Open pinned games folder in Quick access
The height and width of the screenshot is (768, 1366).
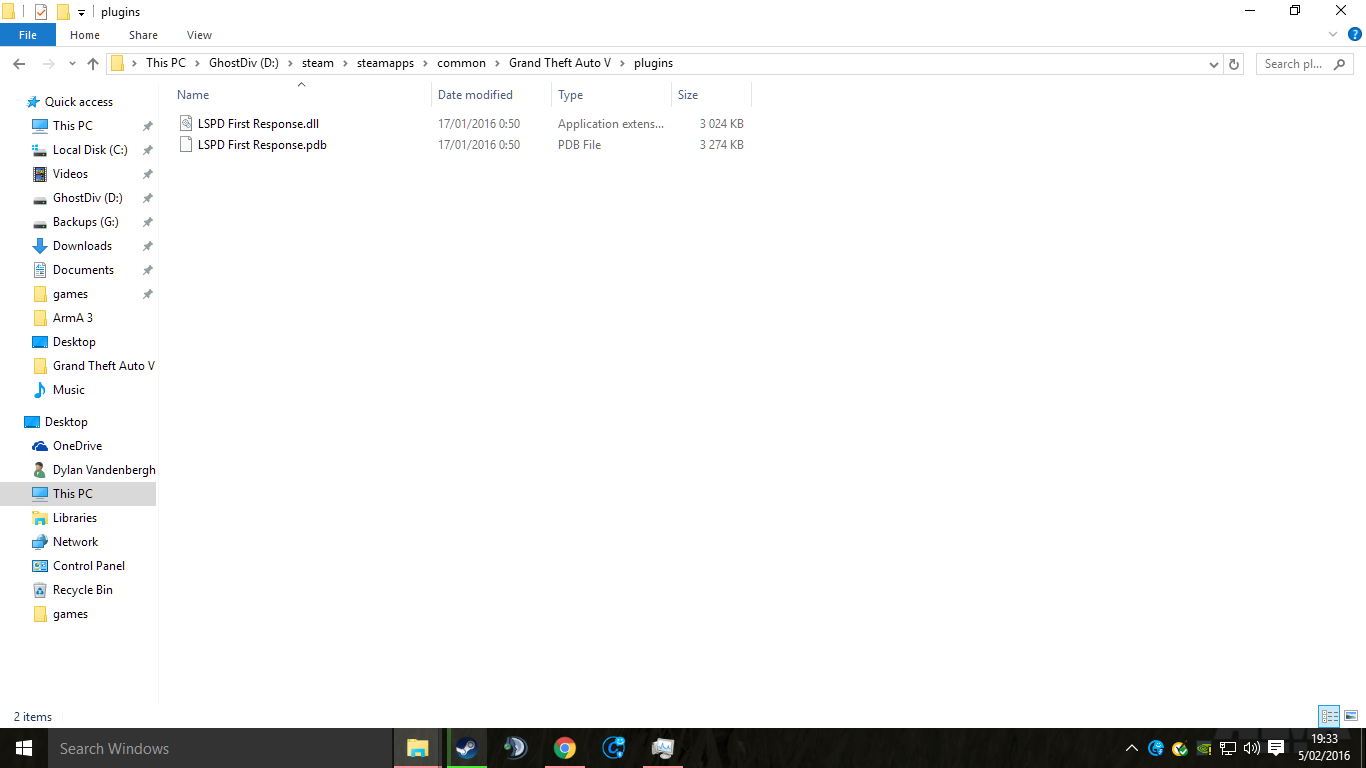tap(70, 294)
